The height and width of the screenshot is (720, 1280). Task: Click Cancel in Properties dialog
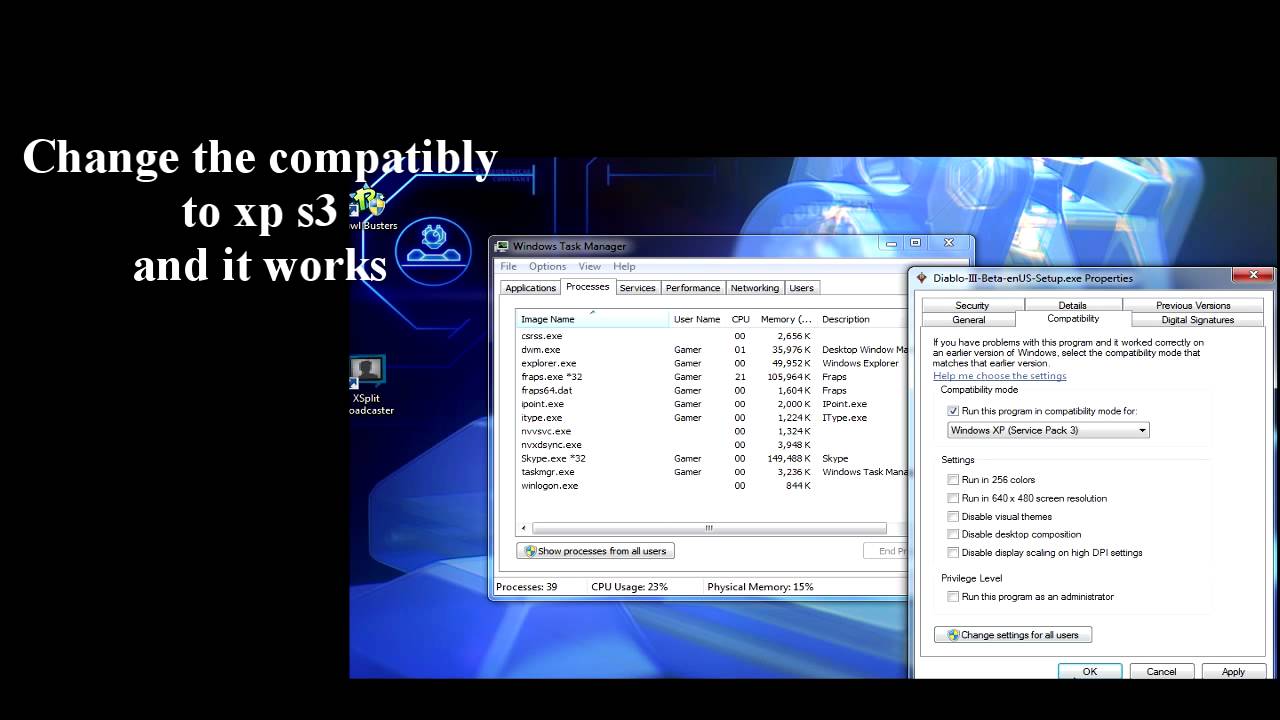[1161, 672]
